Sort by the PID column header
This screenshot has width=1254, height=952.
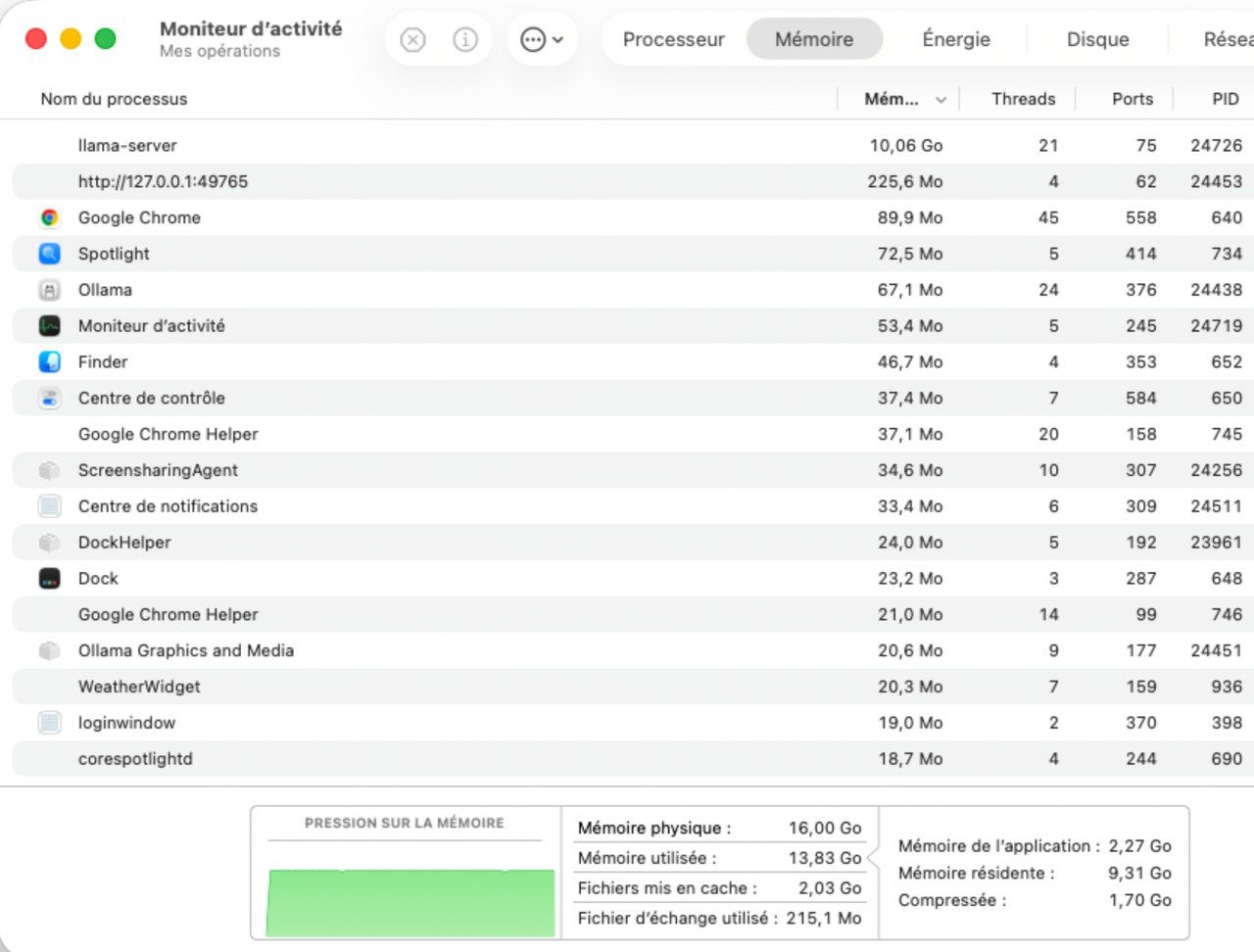[x=1225, y=99]
